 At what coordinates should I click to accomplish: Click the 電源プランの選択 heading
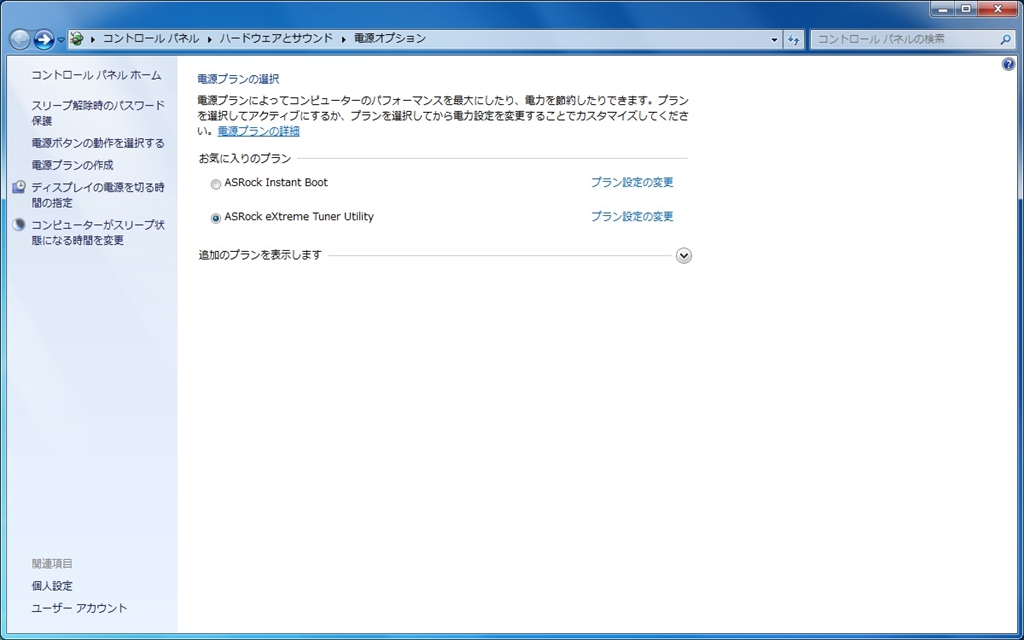(x=238, y=79)
